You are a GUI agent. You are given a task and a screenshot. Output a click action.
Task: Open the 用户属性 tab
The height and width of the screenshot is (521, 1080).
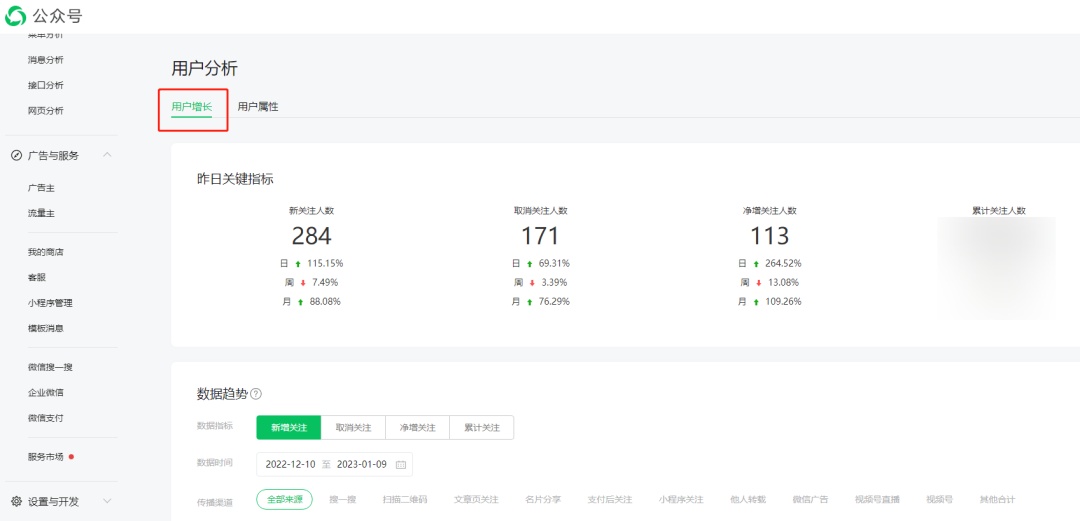tap(258, 106)
